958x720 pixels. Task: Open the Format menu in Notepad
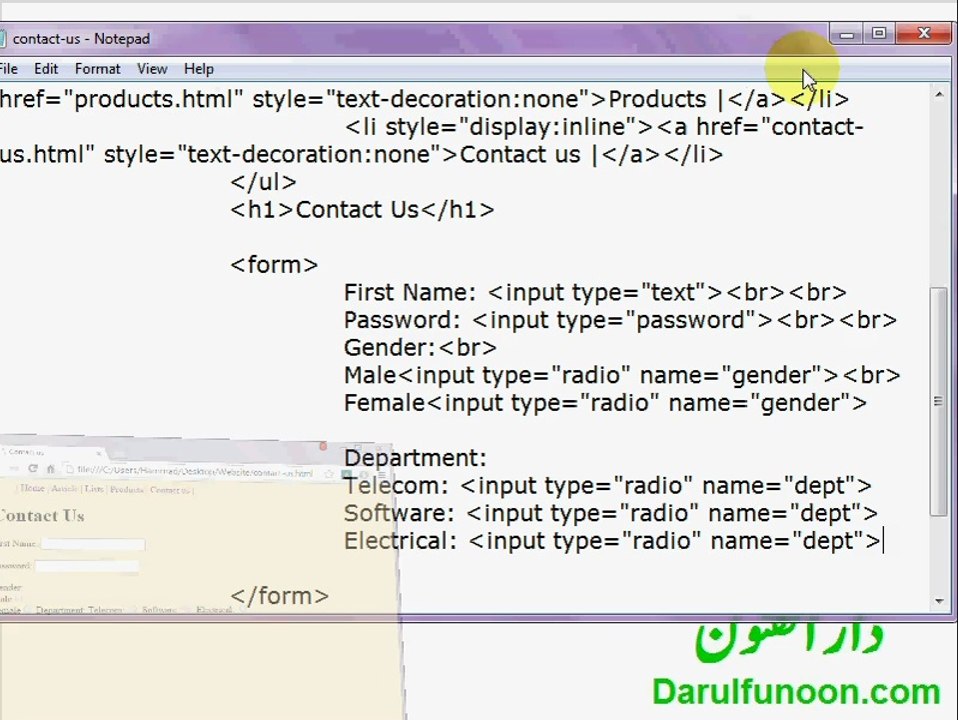point(97,69)
